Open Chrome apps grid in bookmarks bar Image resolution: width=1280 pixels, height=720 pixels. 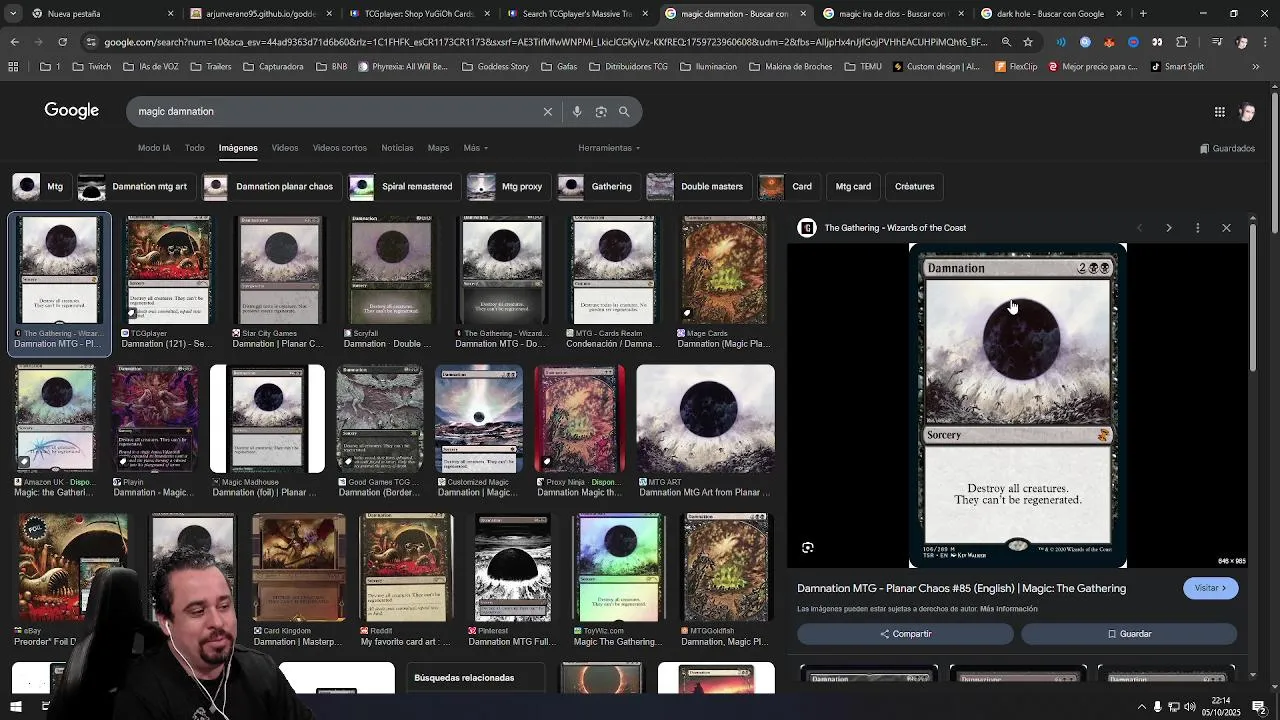(x=13, y=67)
